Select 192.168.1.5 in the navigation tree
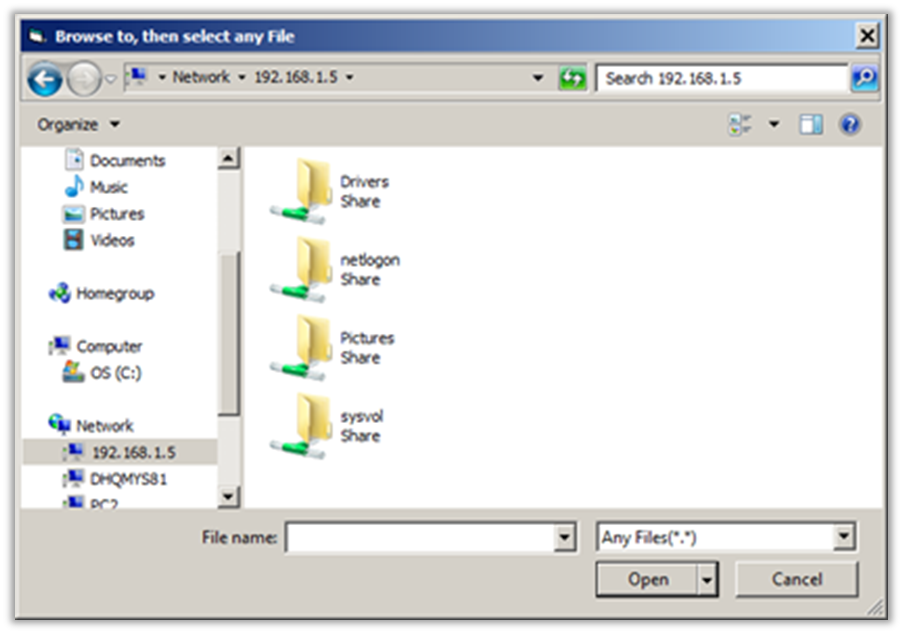Image resolution: width=903 pixels, height=634 pixels. [x=133, y=452]
